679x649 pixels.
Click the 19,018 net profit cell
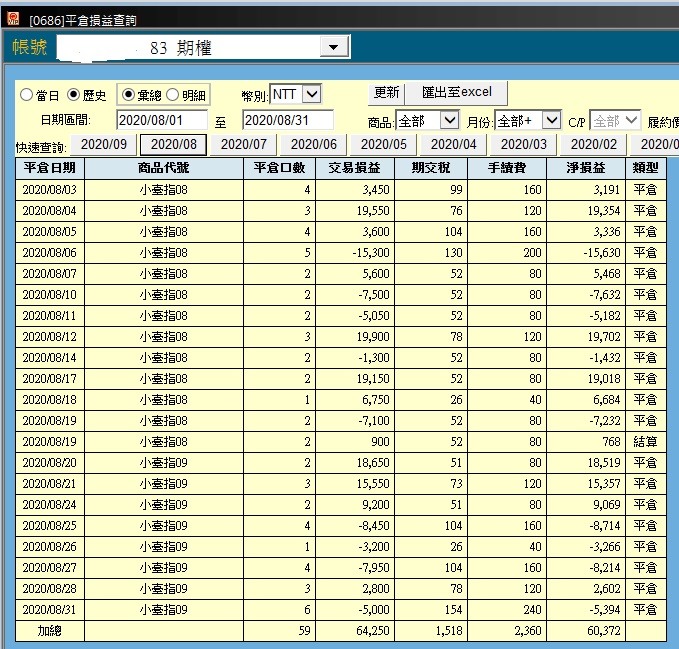(586, 379)
